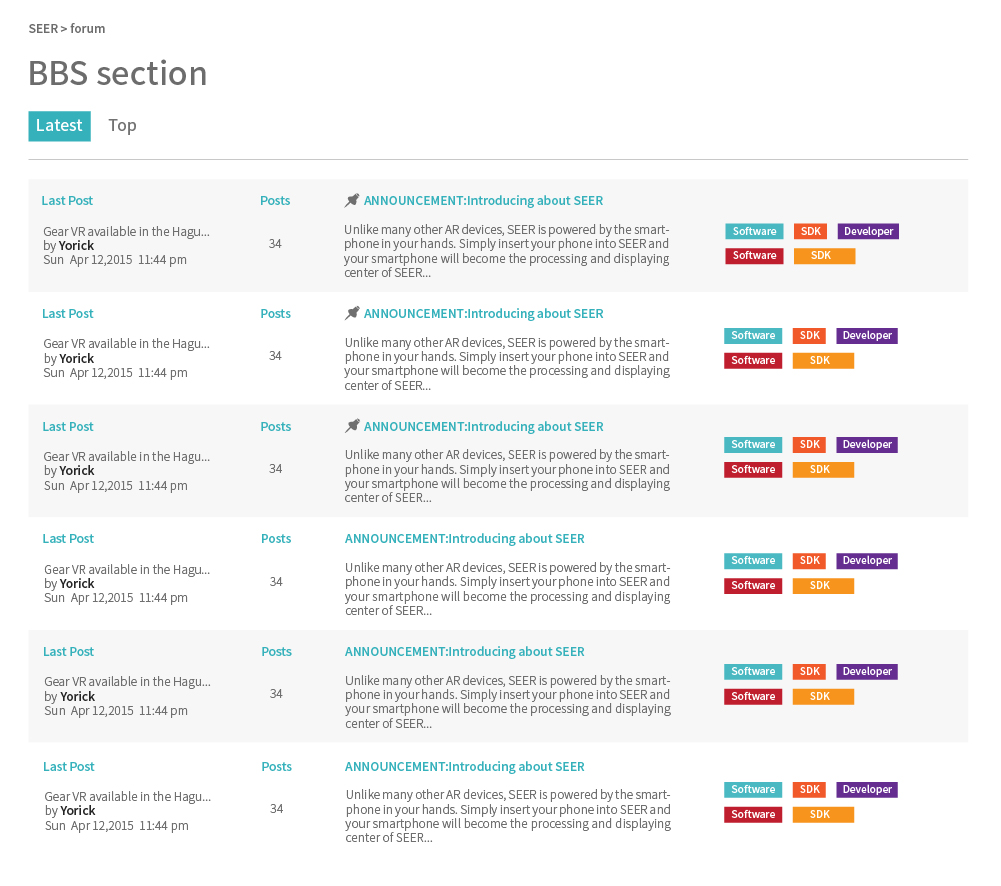The height and width of the screenshot is (886, 1001).
Task: Open third pinned ANNOUNCEMENT thread title
Action: tap(483, 426)
